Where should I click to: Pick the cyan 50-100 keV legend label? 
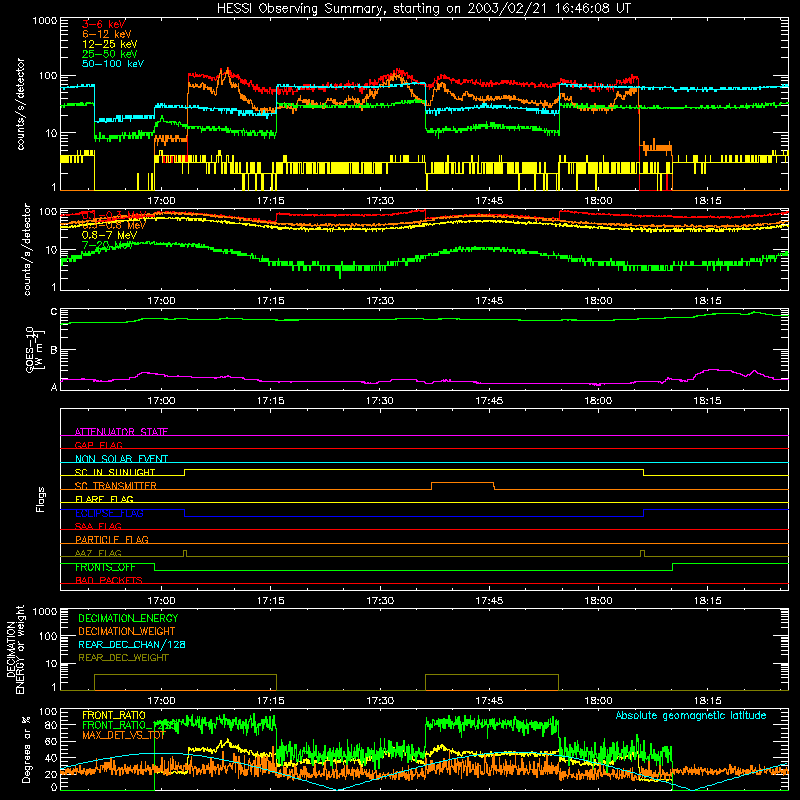(x=113, y=64)
